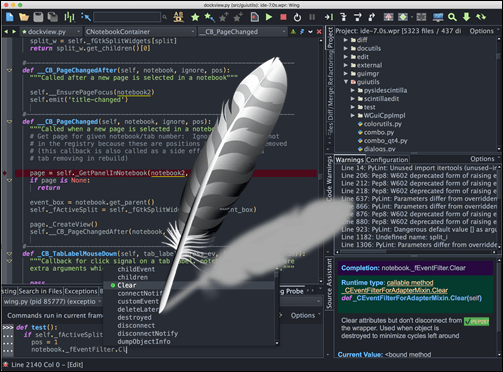Go forward in editor history (right arrow)
The image size is (503, 372).
pyautogui.click(x=14, y=32)
